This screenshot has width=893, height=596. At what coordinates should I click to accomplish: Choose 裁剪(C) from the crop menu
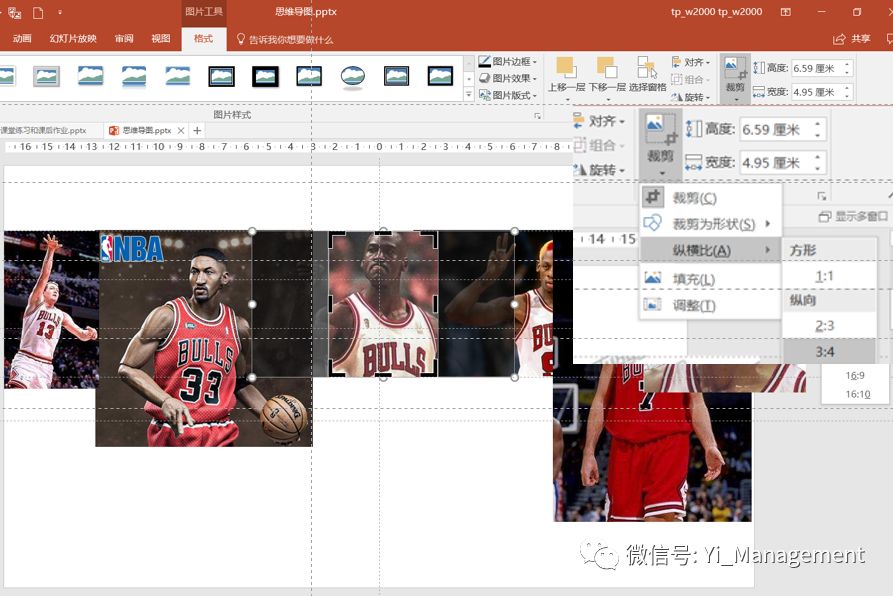[710, 198]
